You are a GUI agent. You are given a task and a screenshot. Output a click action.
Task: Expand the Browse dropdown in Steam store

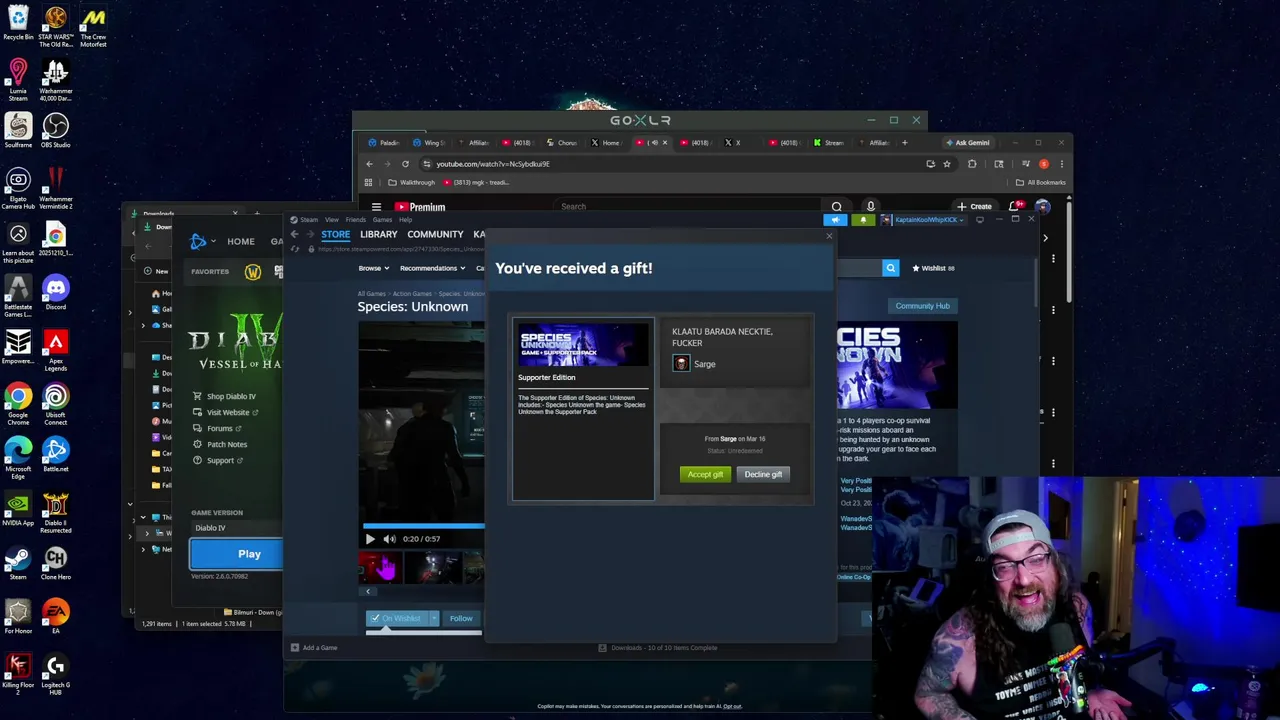point(372,268)
